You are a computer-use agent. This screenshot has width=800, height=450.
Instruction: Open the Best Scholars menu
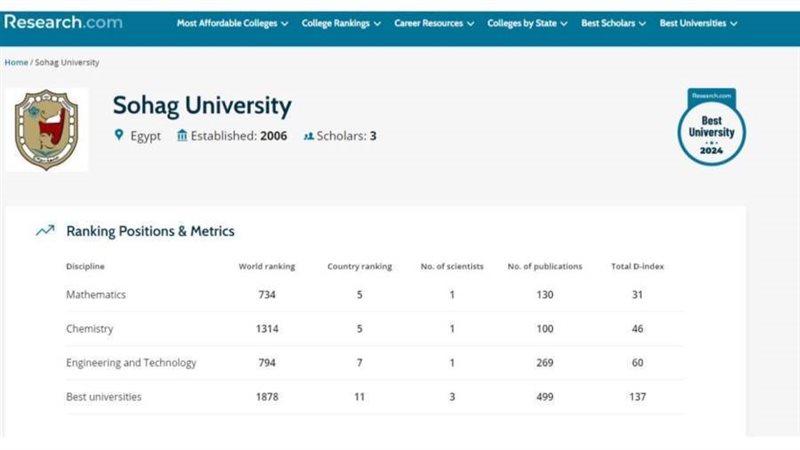[614, 23]
